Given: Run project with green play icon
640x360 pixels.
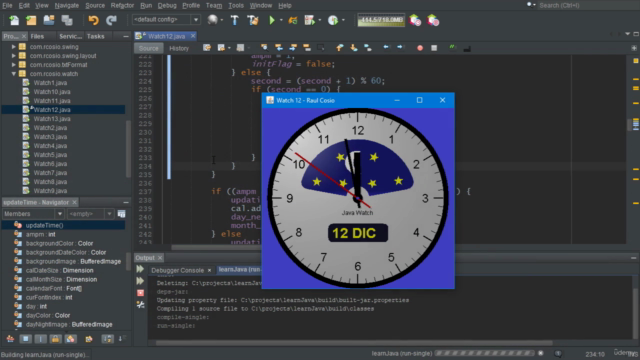Looking at the screenshot, I should coord(272,20).
